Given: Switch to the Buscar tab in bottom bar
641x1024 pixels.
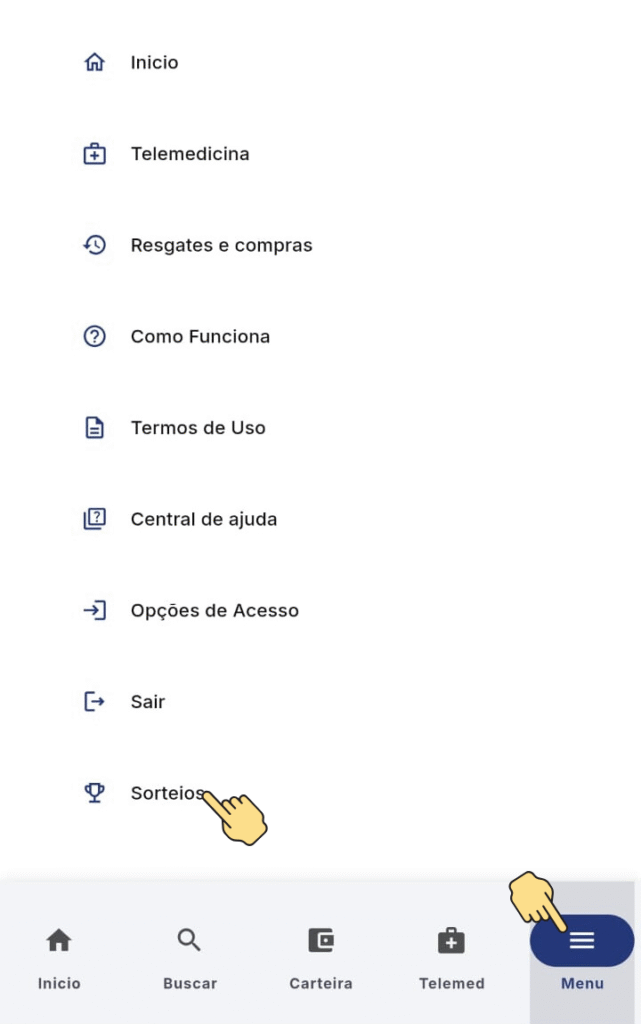Looking at the screenshot, I should pyautogui.click(x=189, y=959).
